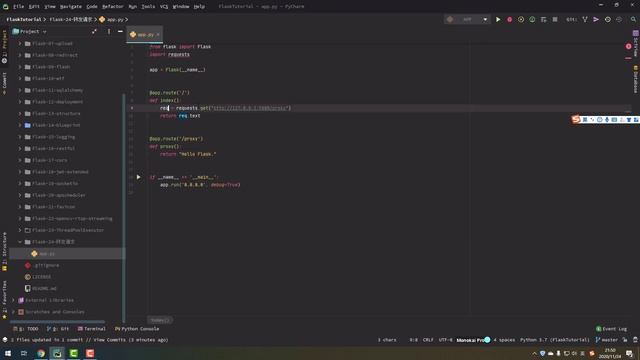
Task: Click the FlaskTutorial breadcrumb
Action: pos(24,19)
